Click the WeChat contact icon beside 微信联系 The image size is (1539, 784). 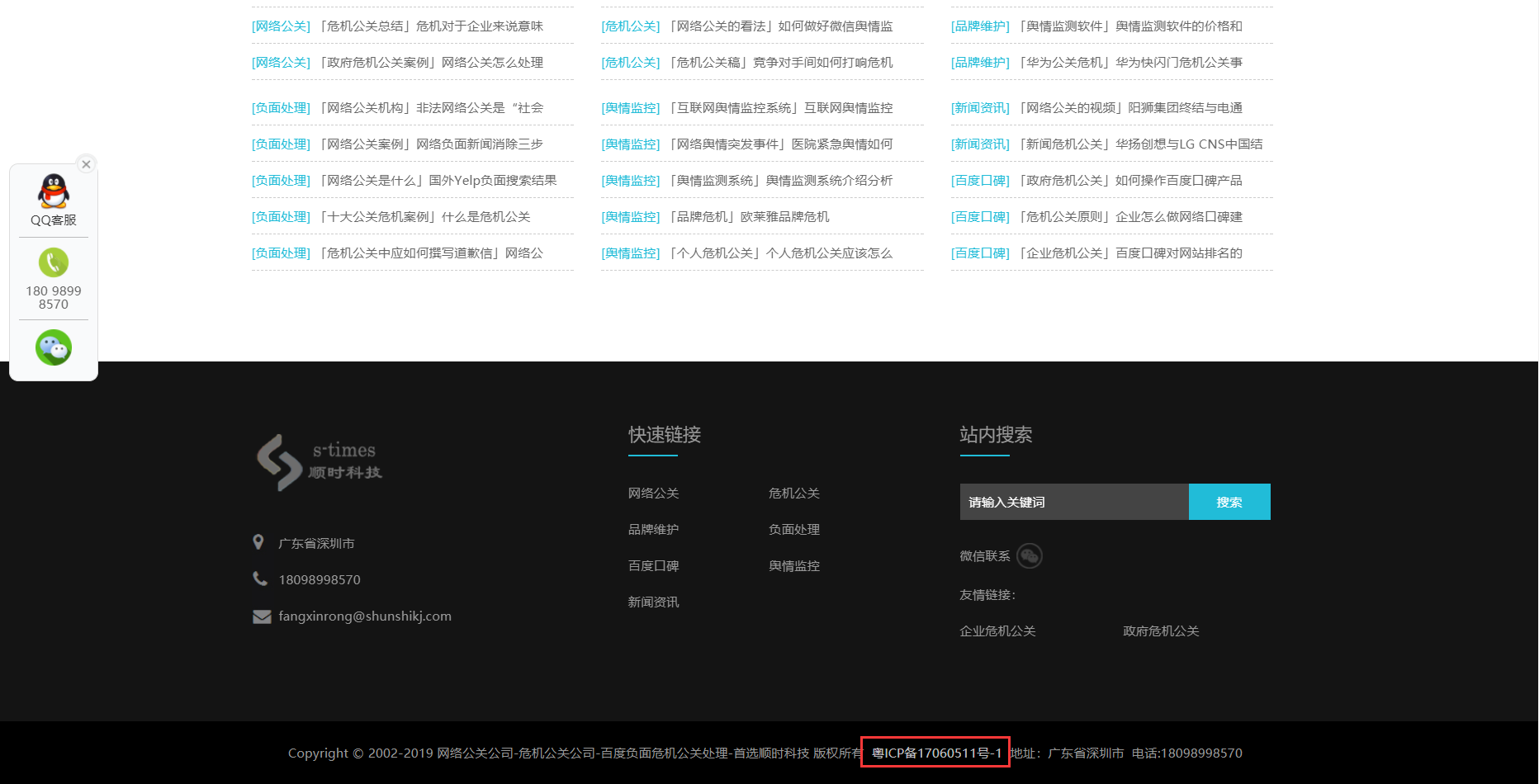click(1030, 556)
